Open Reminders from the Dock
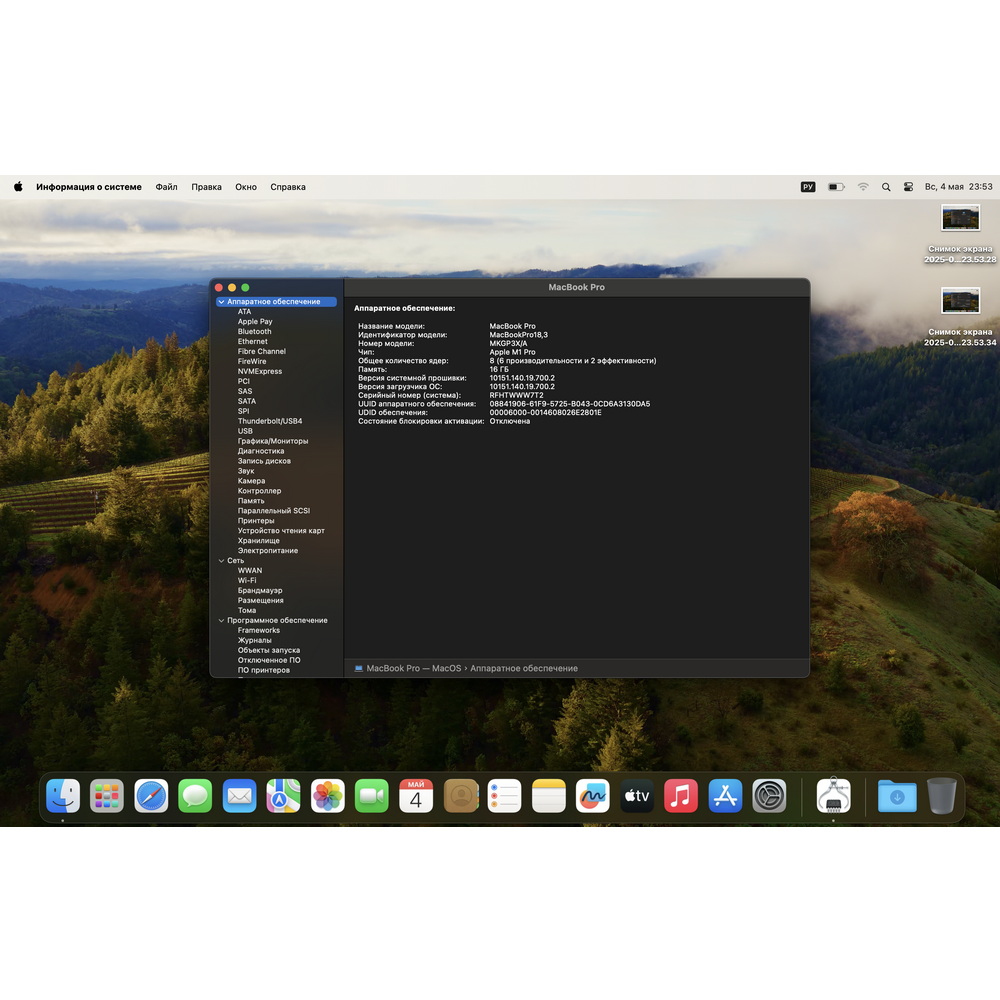The width and height of the screenshot is (1000, 1000). point(504,796)
